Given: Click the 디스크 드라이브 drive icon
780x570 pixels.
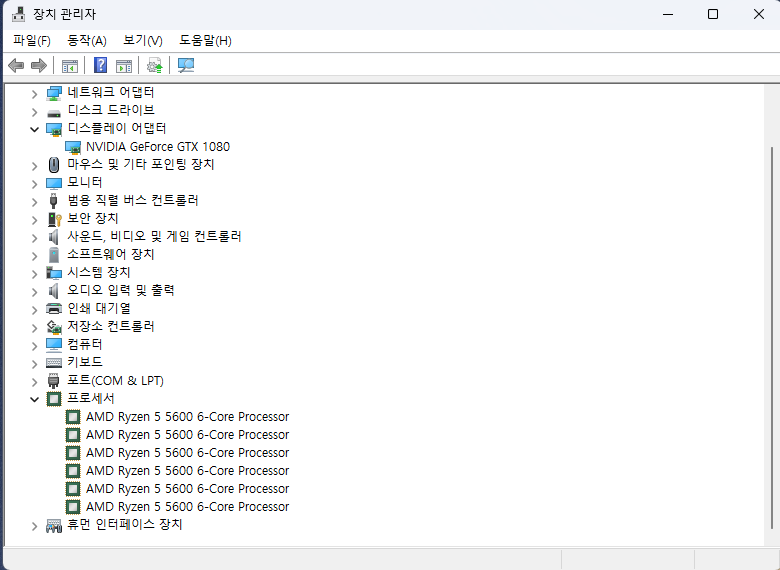Looking at the screenshot, I should coord(54,113).
